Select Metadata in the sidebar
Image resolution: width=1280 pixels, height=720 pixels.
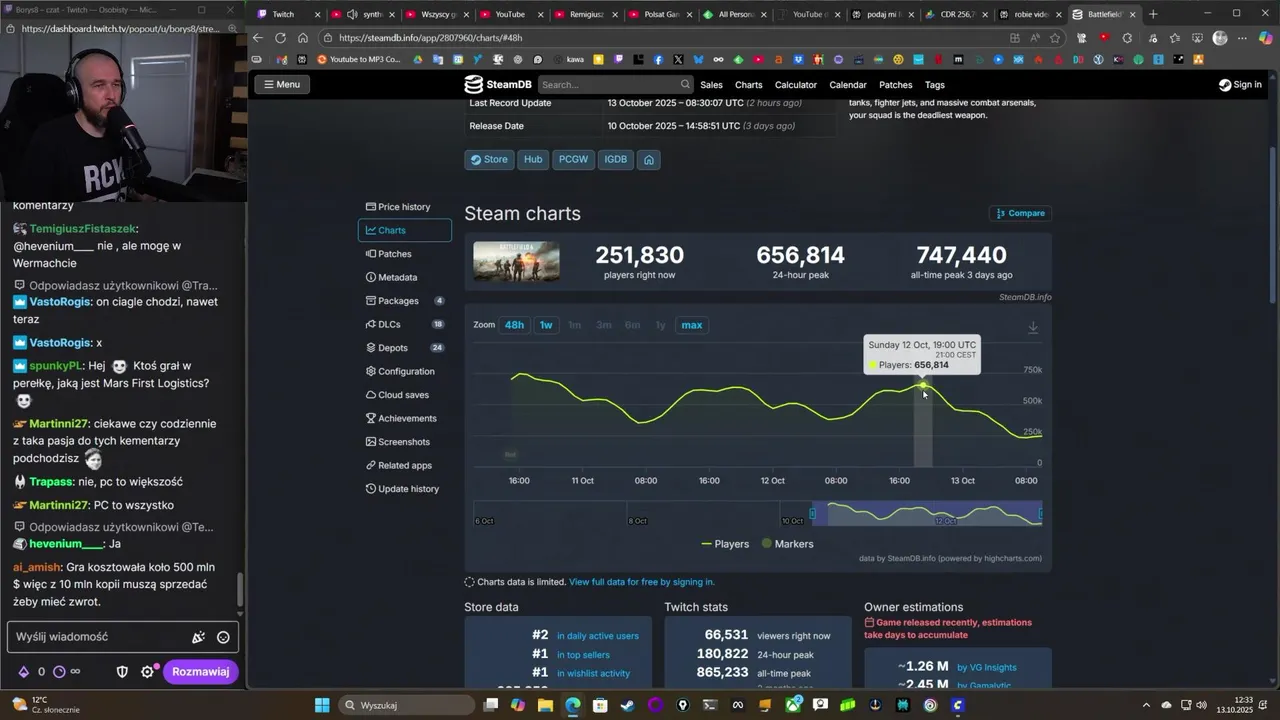point(404,277)
